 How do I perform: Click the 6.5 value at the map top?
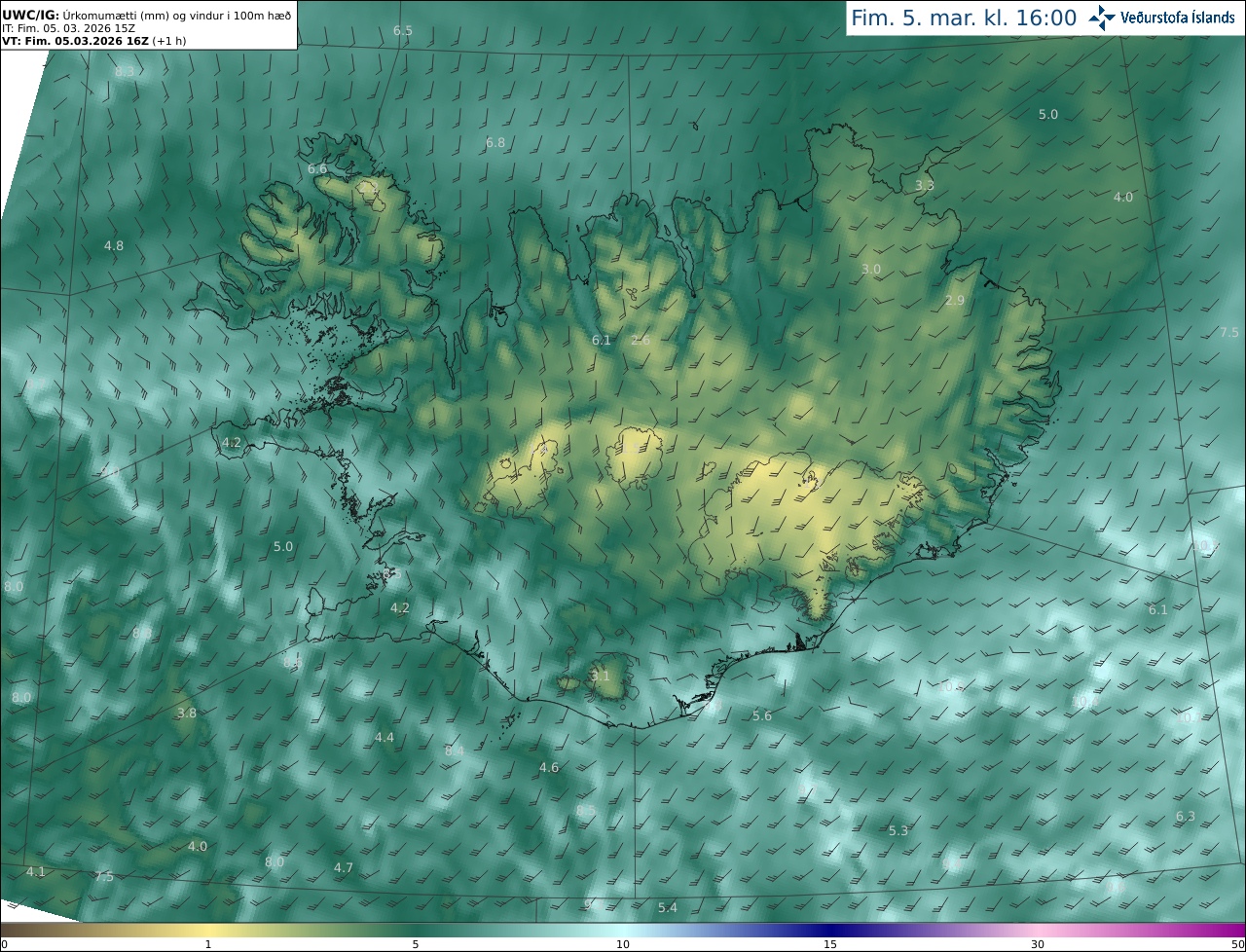402,31
